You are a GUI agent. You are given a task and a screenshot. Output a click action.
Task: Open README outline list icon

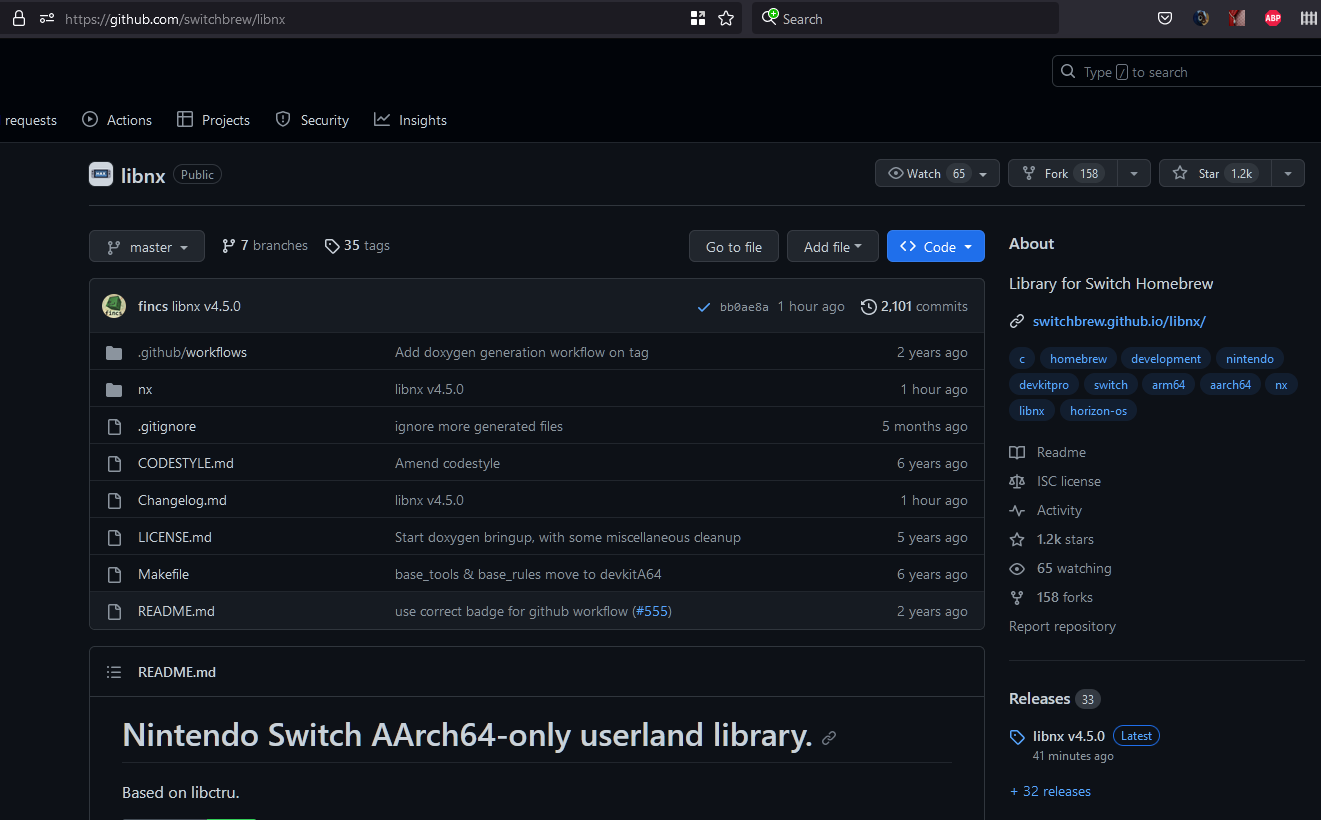(114, 672)
